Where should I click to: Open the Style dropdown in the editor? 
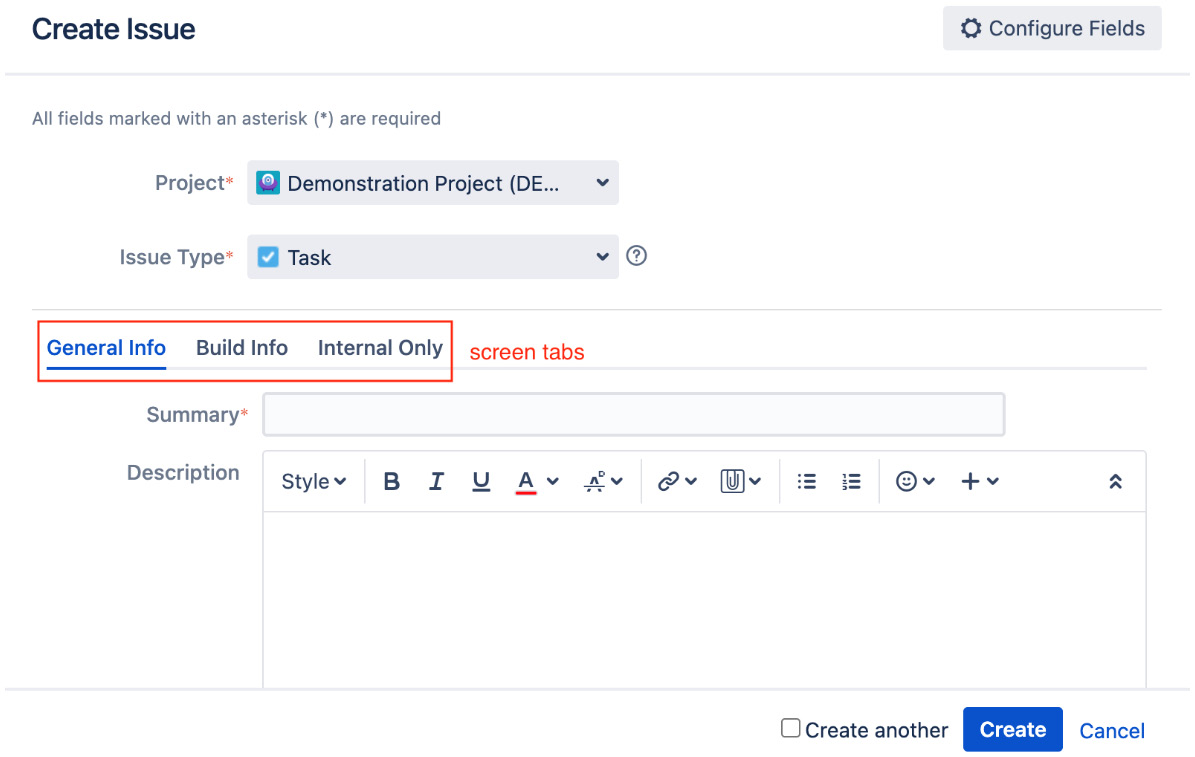[x=312, y=481]
